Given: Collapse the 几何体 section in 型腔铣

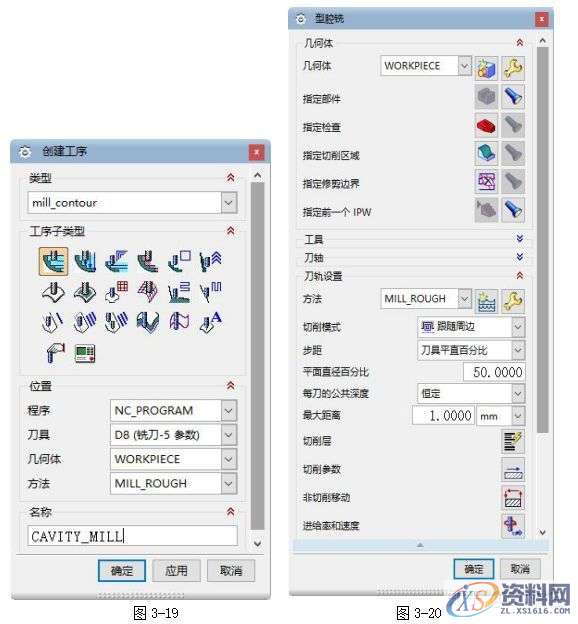Looking at the screenshot, I should pyautogui.click(x=519, y=43).
